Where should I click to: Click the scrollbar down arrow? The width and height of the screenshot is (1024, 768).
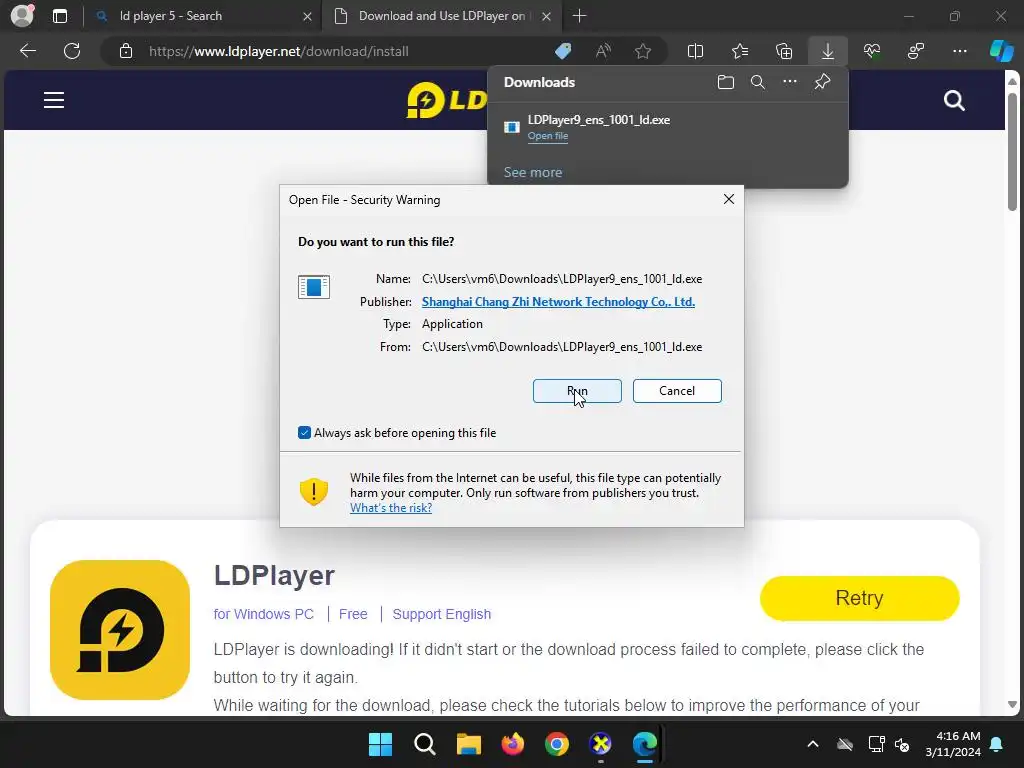(1012, 705)
